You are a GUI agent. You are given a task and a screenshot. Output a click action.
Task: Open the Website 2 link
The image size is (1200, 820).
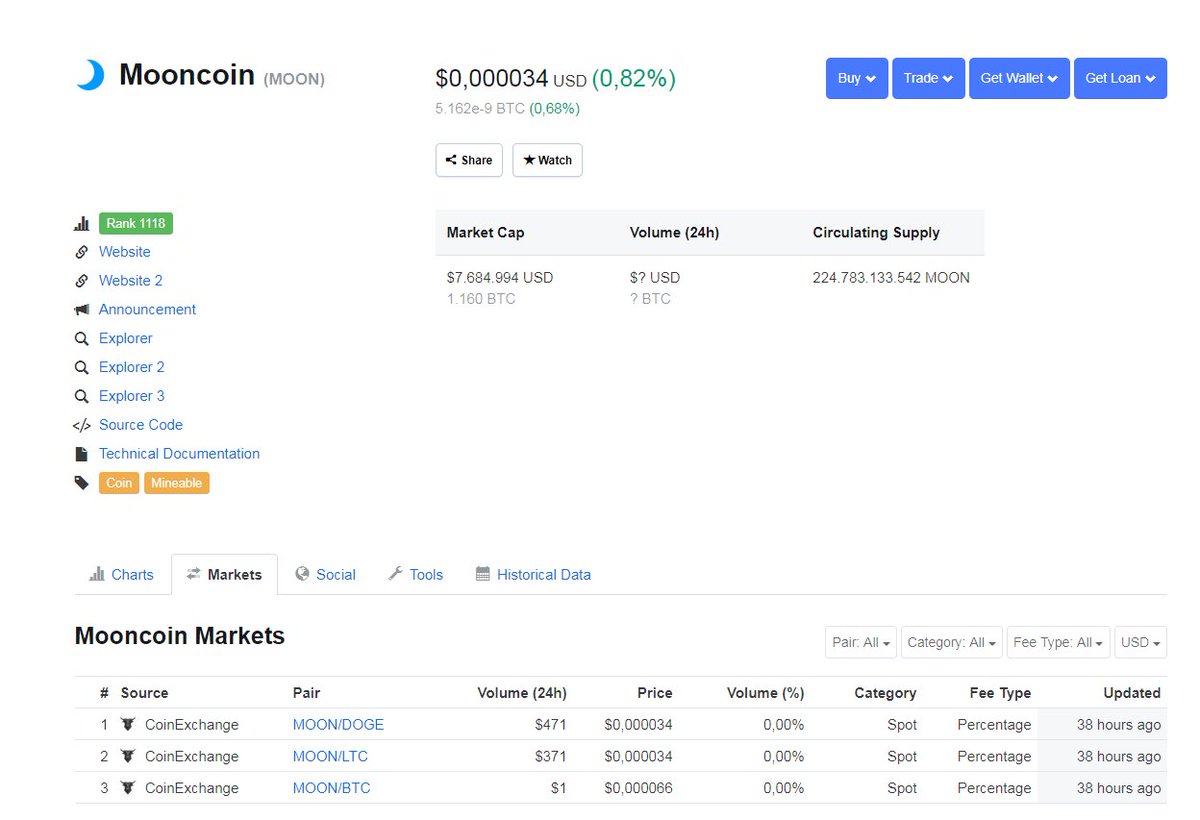click(x=131, y=281)
